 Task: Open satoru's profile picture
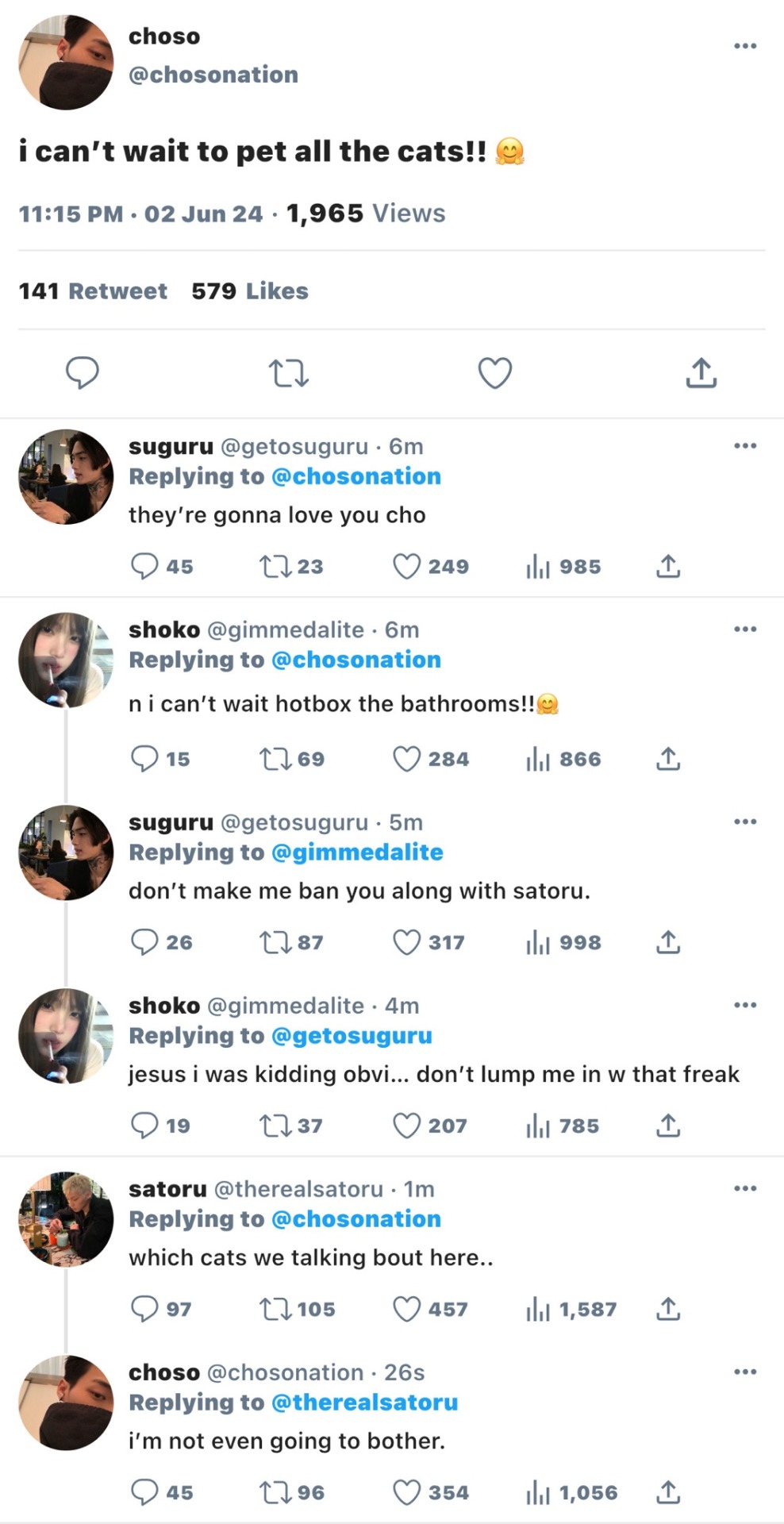(x=66, y=1219)
